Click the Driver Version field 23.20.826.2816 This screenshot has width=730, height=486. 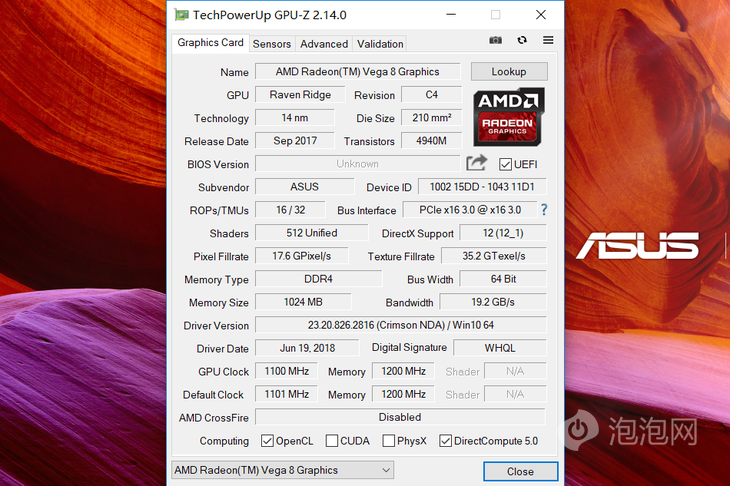pyautogui.click(x=401, y=325)
